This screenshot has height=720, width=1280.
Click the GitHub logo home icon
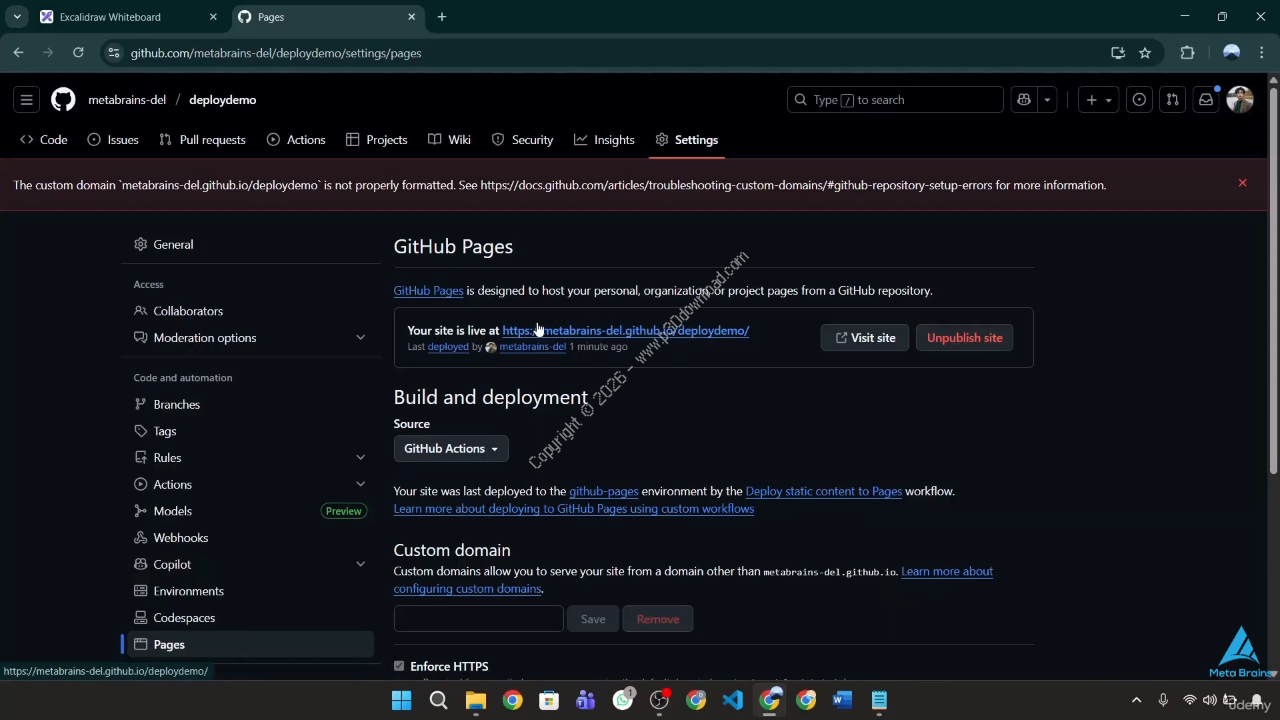point(63,100)
